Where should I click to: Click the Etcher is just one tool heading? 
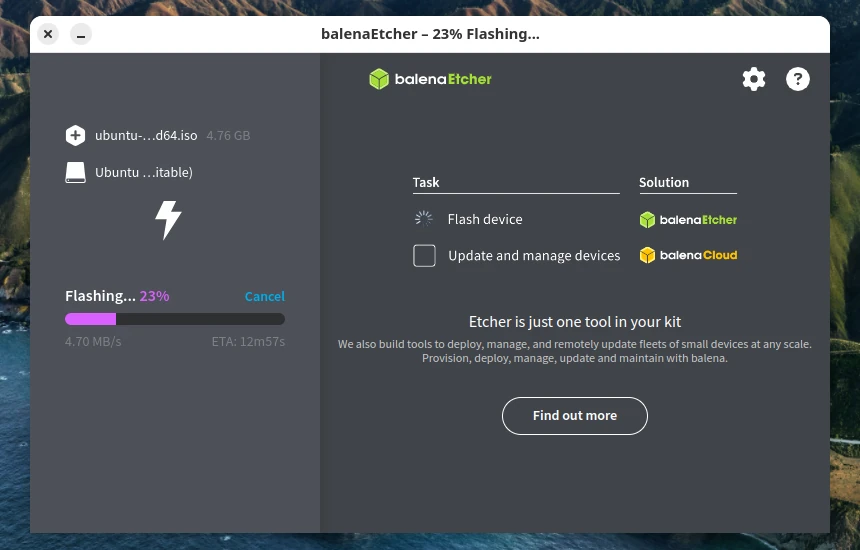click(575, 322)
